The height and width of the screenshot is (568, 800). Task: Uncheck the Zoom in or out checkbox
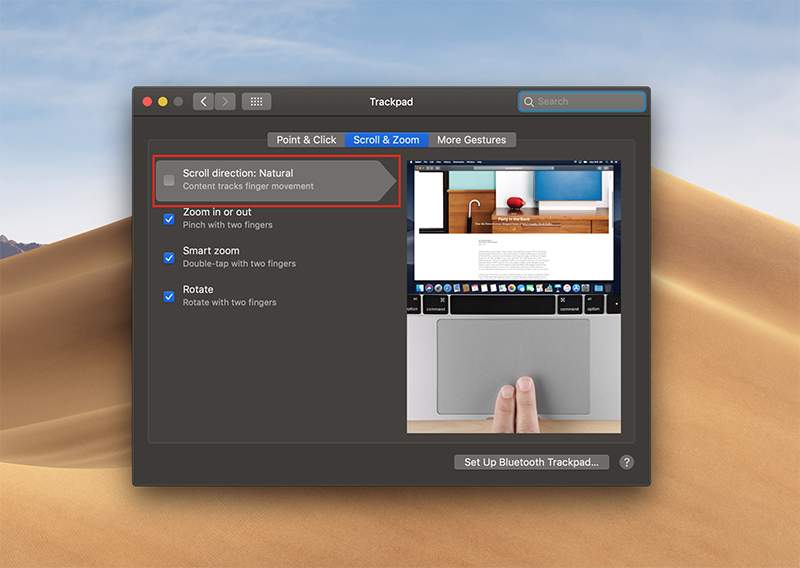169,219
